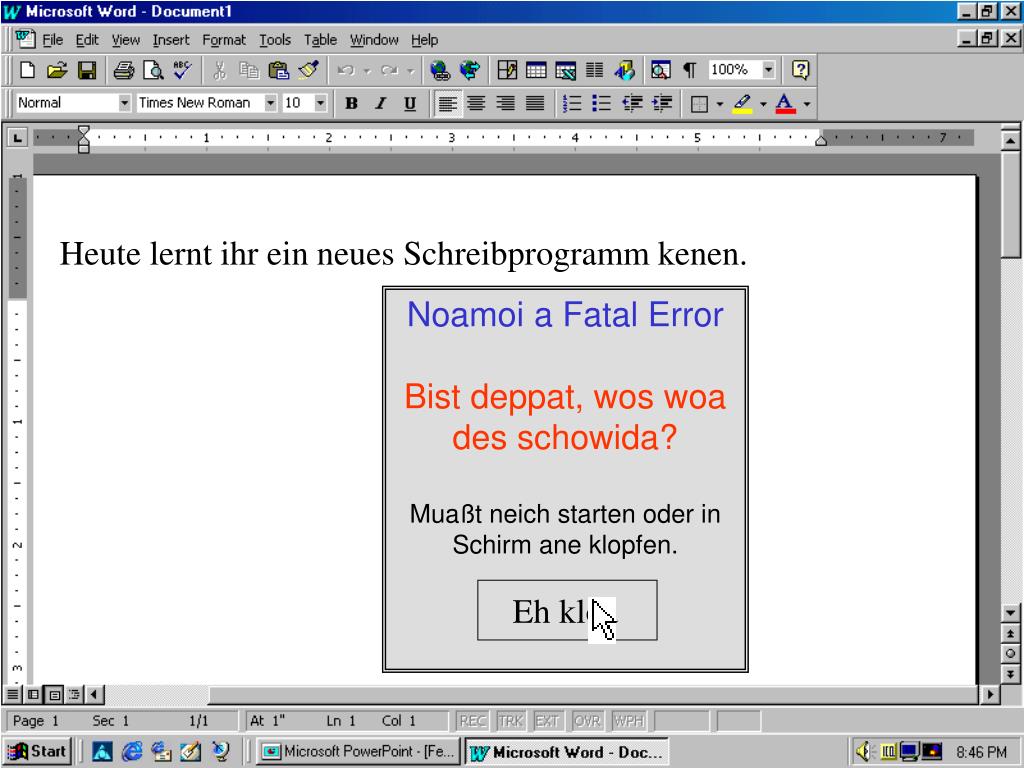Viewport: 1024px width, 768px height.
Task: Apply the red Font Color
Action: [786, 103]
